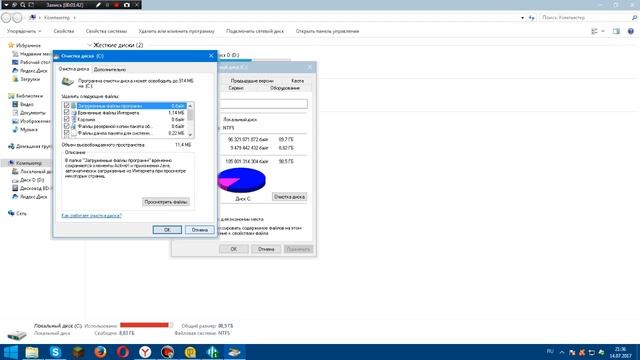This screenshot has width=640, height=360.
Task: Click the recorder magnifier icon
Action: 23,5
